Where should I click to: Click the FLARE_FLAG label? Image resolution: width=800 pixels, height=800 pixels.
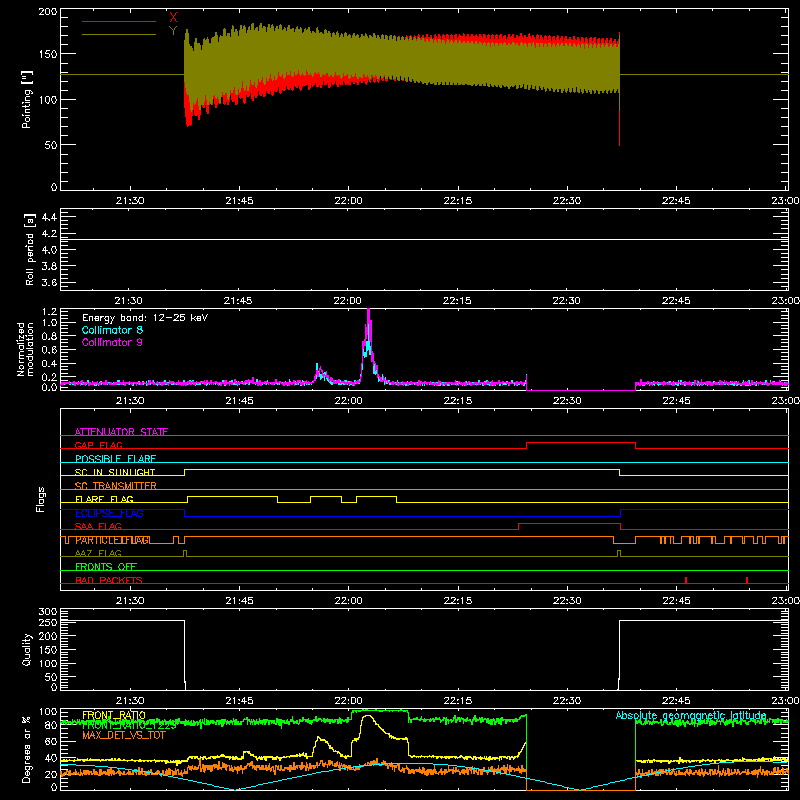click(104, 499)
